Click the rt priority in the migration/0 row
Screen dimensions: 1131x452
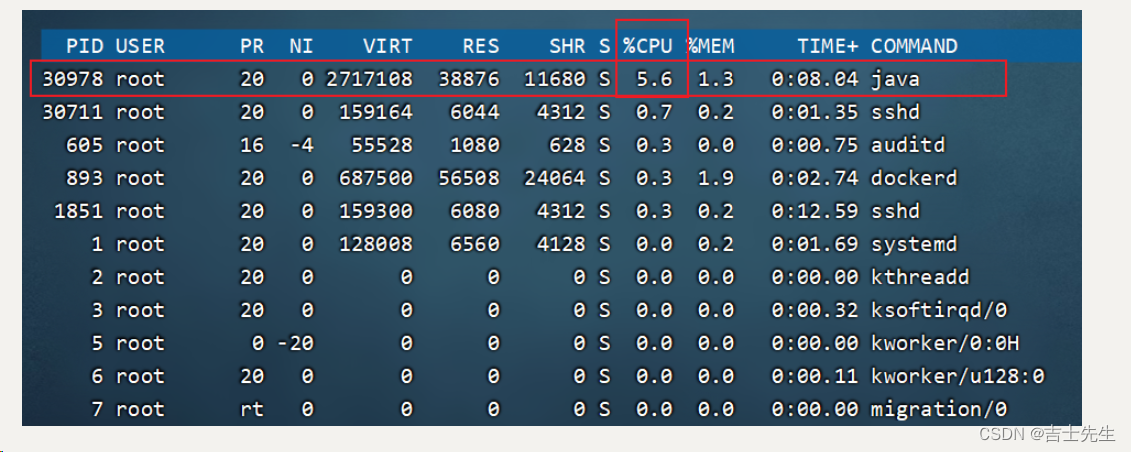[252, 409]
